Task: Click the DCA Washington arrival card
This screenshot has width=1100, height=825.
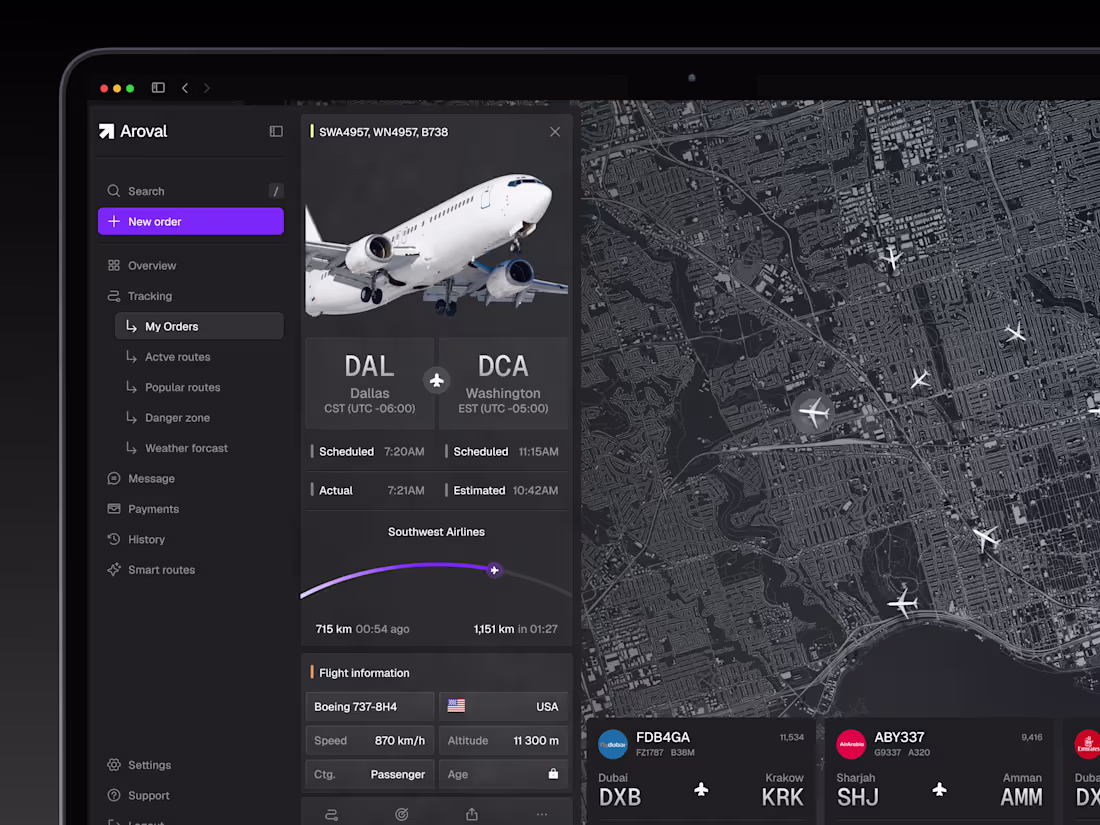Action: pyautogui.click(x=503, y=383)
